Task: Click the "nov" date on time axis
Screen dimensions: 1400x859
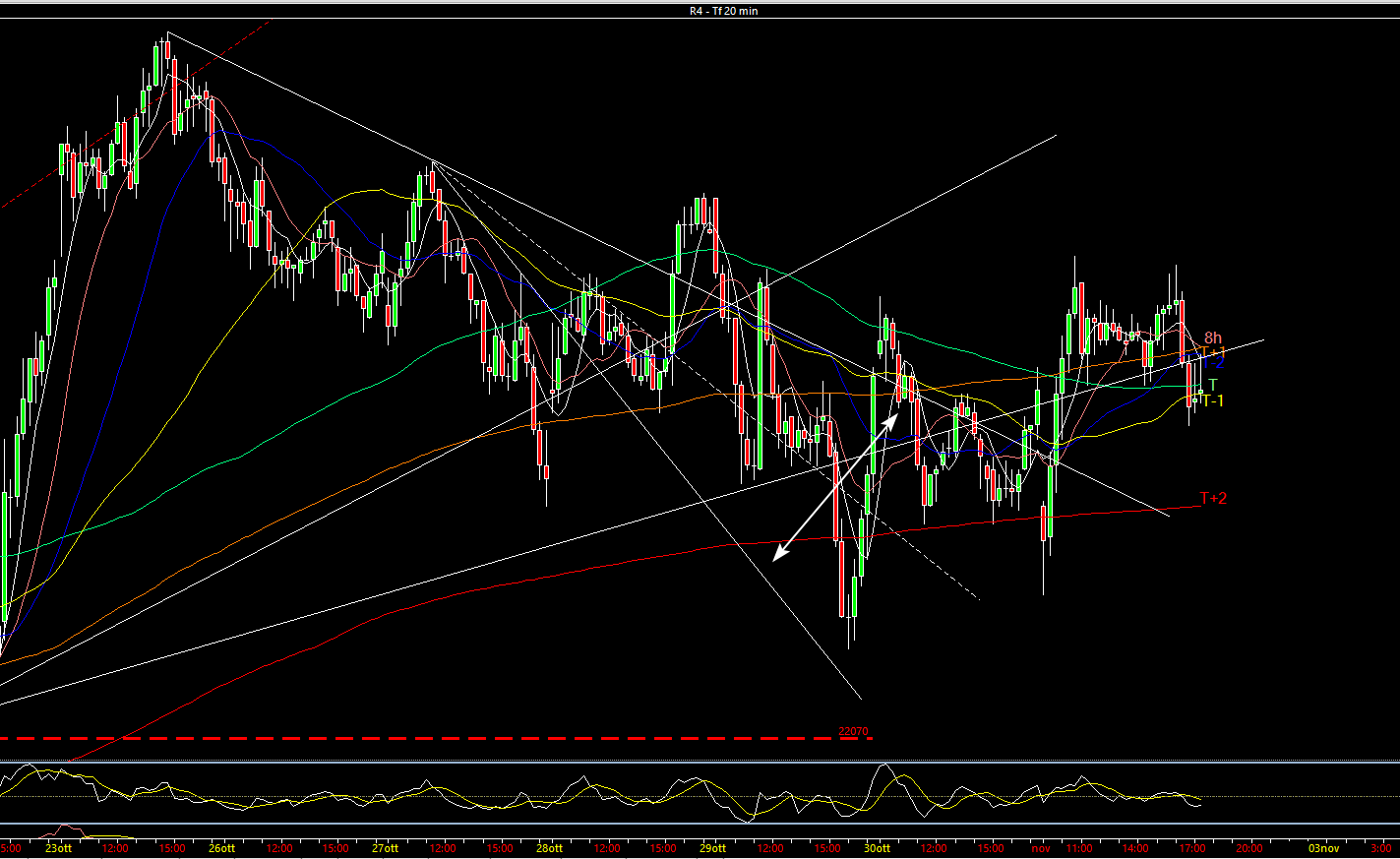Action: pyautogui.click(x=1041, y=847)
